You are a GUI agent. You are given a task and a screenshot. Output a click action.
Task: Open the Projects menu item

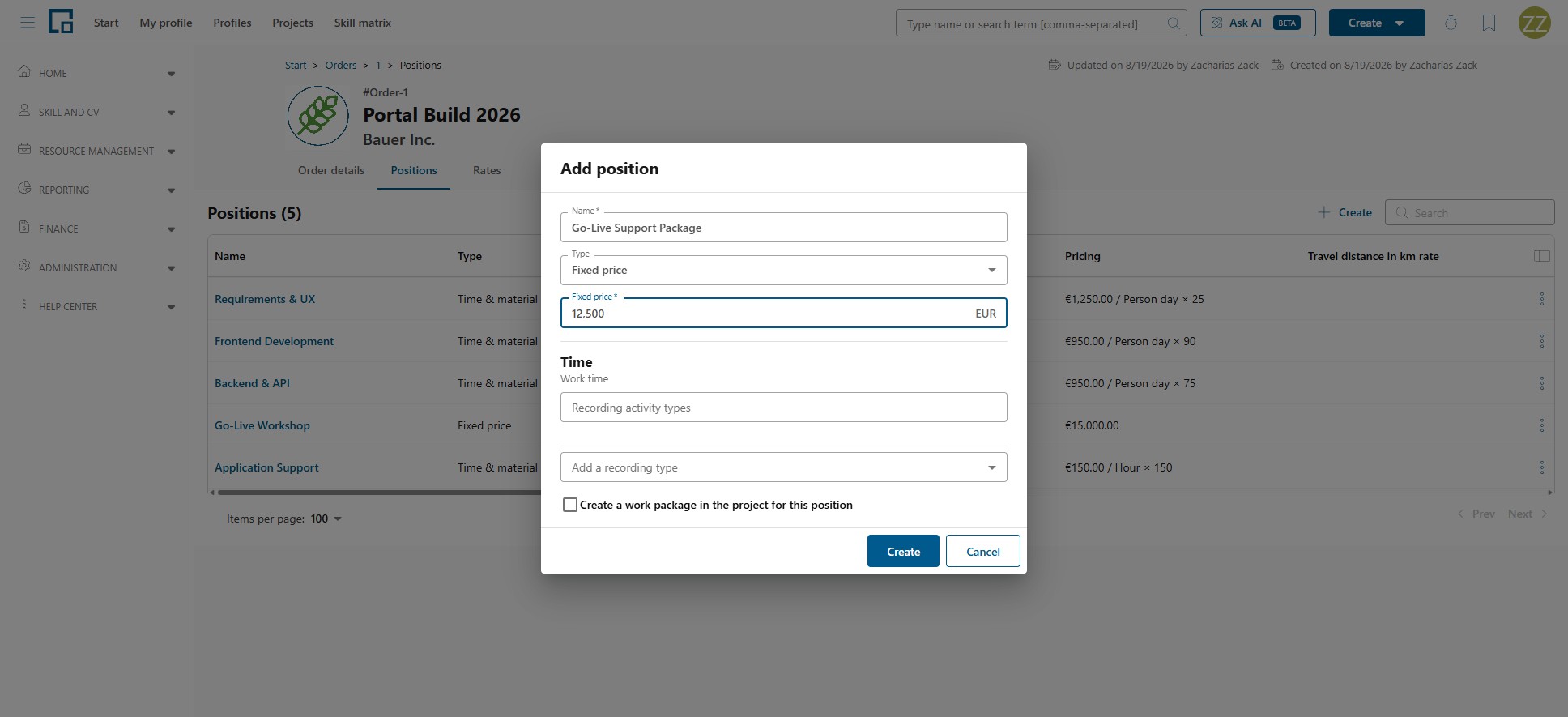click(x=292, y=23)
